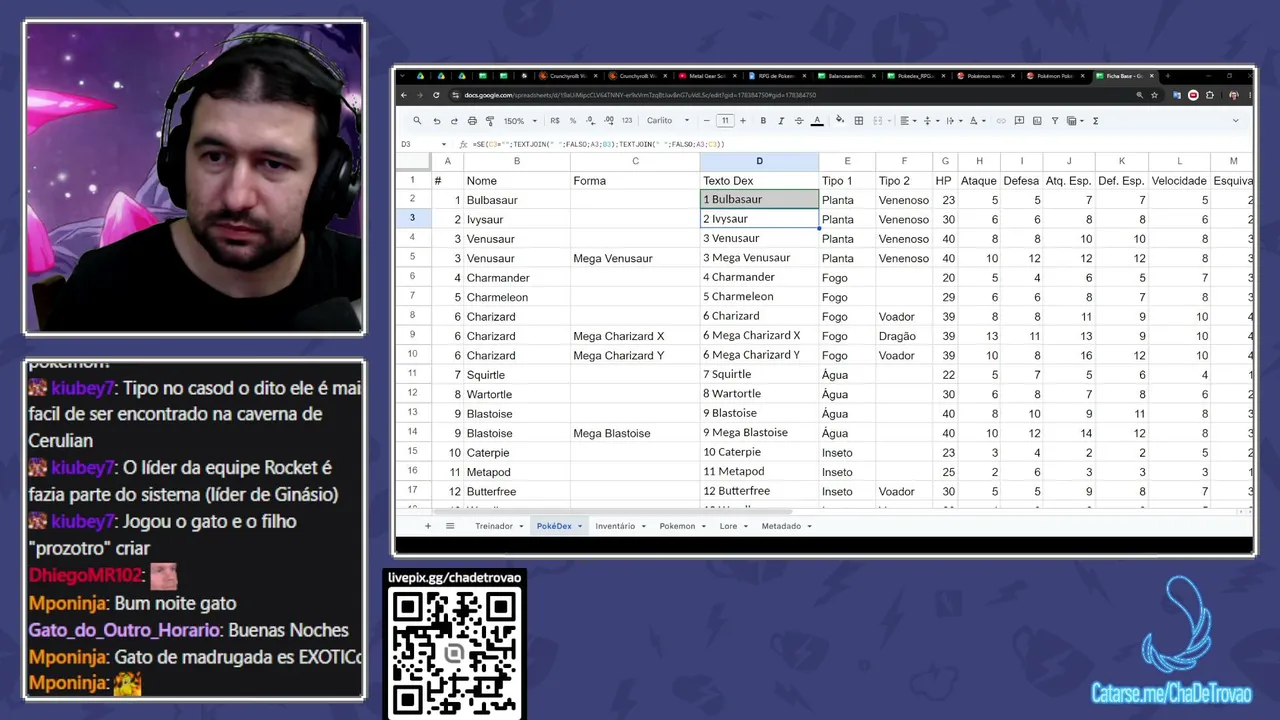Open the functions sigma menu

click(x=1095, y=121)
